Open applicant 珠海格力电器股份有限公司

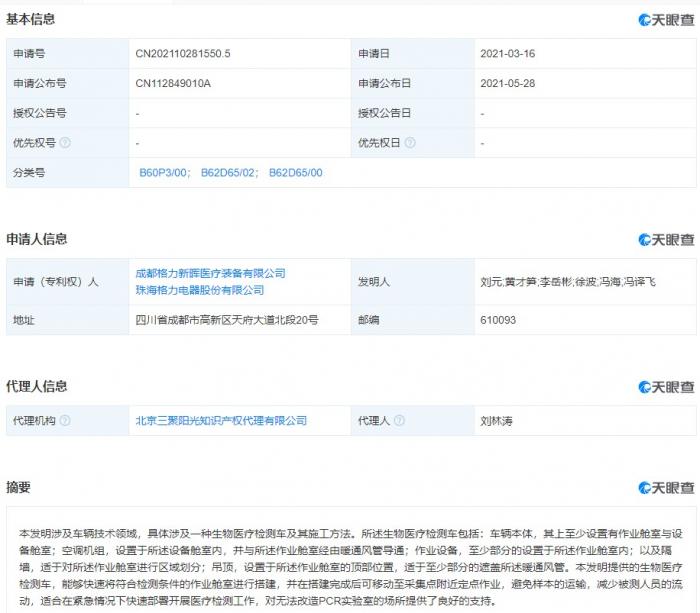200,290
